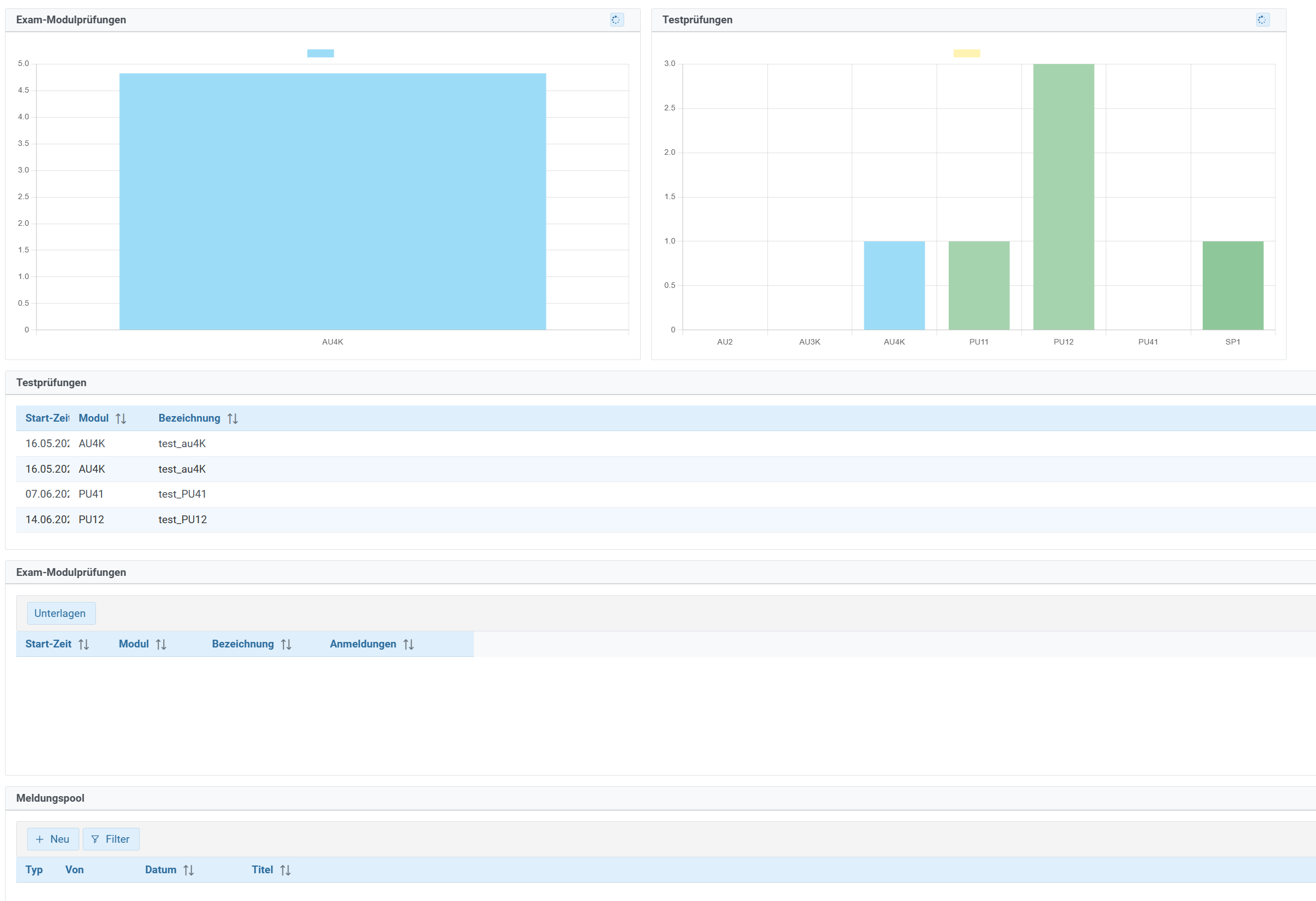Screen dimensions: 1316x901
Task: Click the blue AU4K bar in Testprüfungen chart
Action: click(894, 286)
